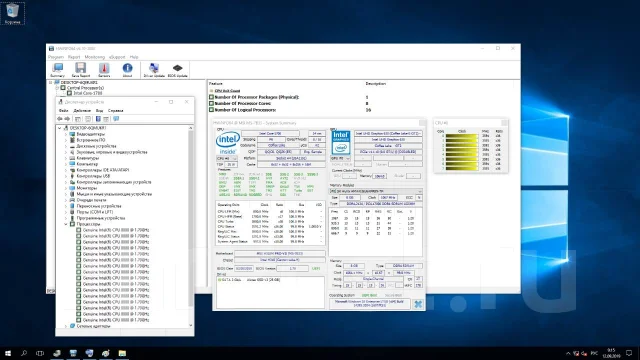Open the CPU #0 selector dropdown
Image resolution: width=640 pixels, height=360 pixels.
(x=227, y=158)
